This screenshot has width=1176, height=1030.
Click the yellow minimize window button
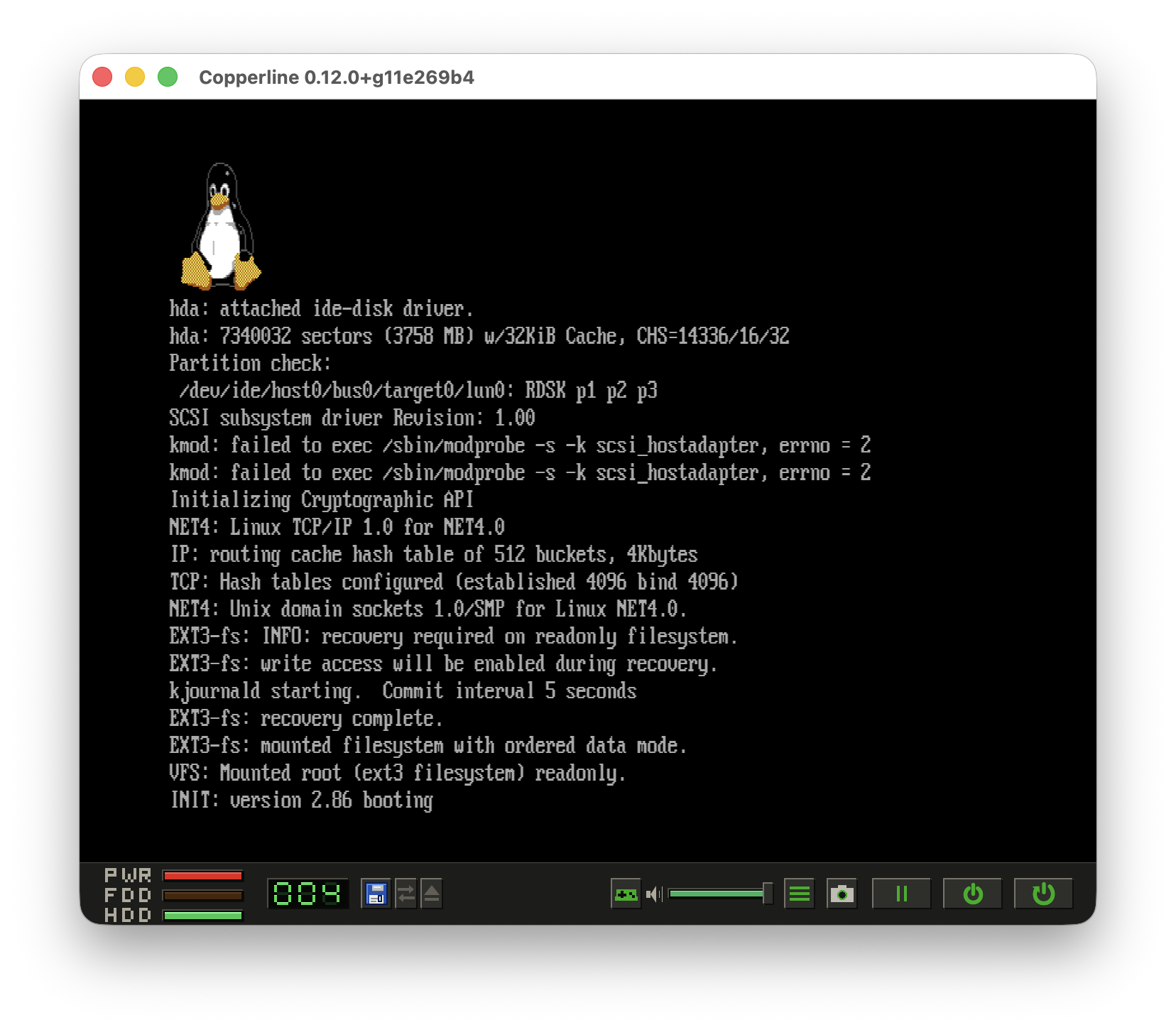(x=135, y=77)
